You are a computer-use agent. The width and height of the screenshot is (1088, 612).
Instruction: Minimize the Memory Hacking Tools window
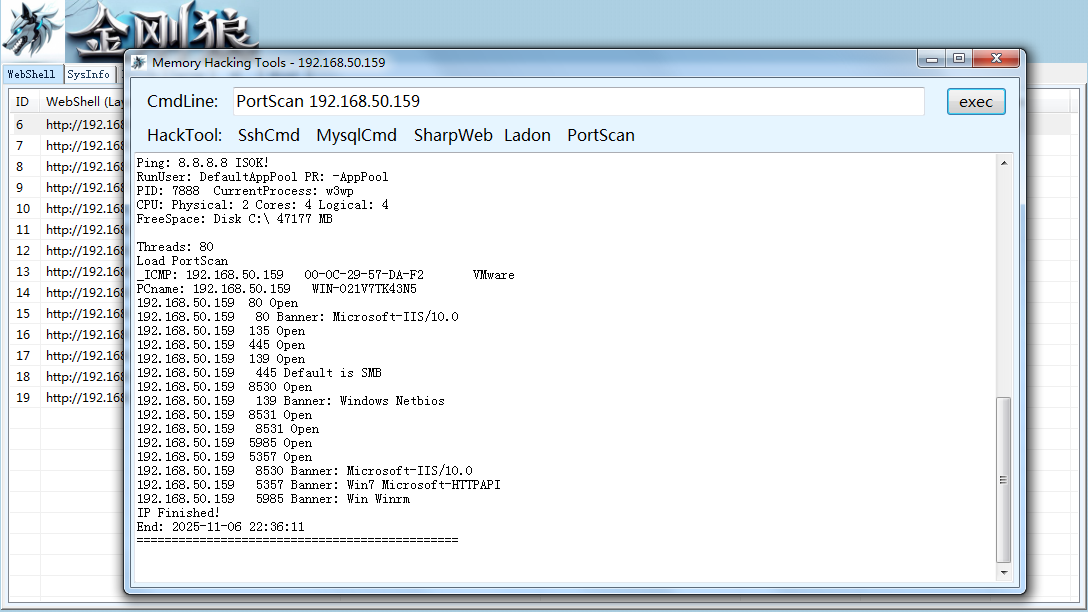932,59
